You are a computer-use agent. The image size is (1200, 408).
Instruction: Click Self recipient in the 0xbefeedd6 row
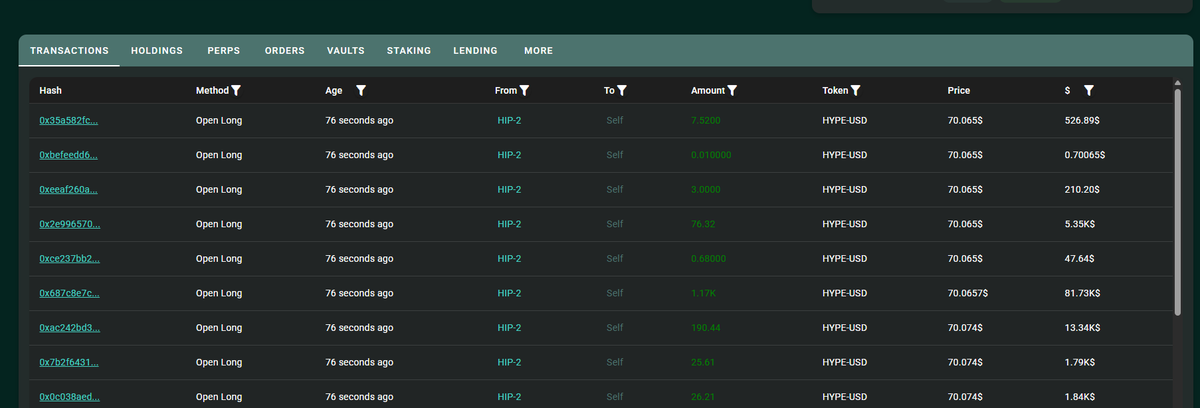pos(614,155)
